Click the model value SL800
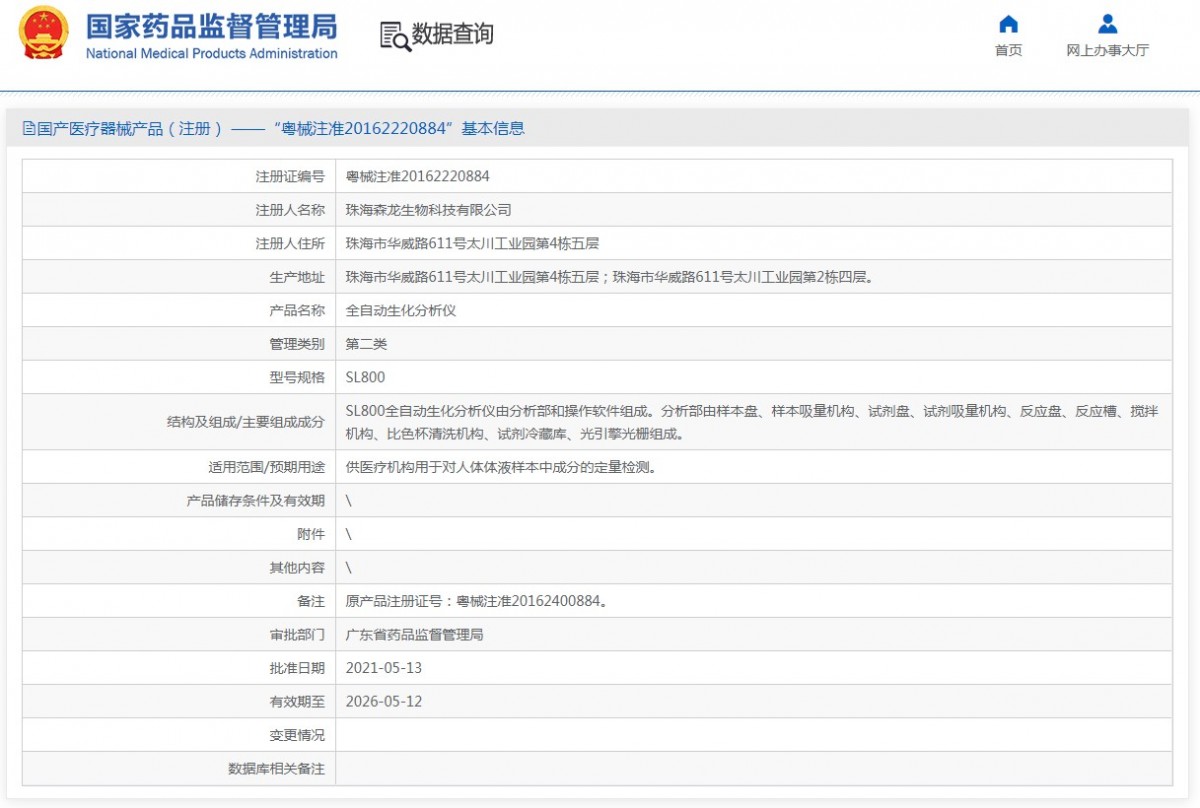Image resolution: width=1200 pixels, height=808 pixels. pos(365,378)
